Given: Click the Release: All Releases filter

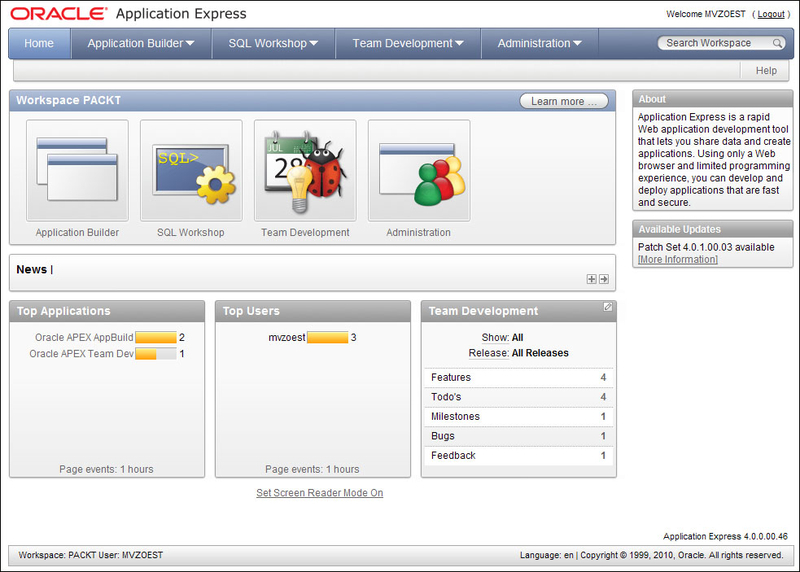Looking at the screenshot, I should click(x=518, y=353).
